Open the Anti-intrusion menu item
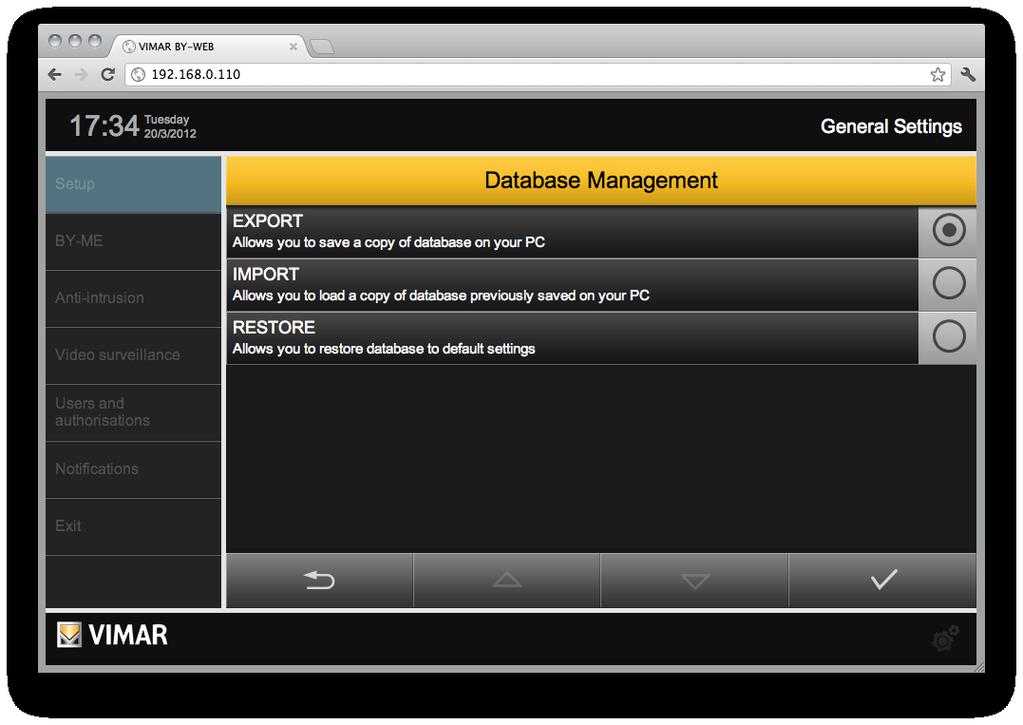The height and width of the screenshot is (725, 1023). coord(133,298)
